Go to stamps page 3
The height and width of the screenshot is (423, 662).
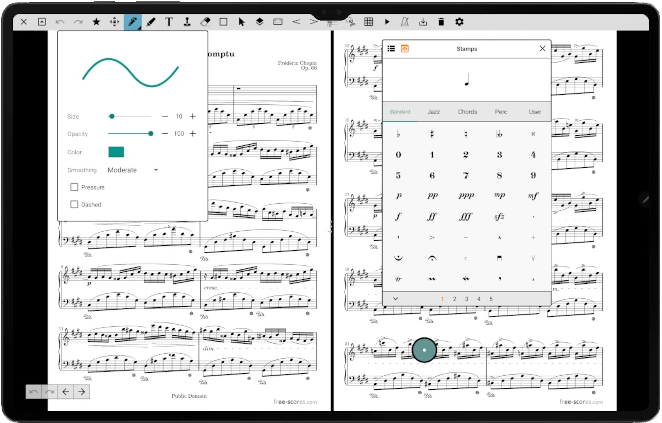466,298
